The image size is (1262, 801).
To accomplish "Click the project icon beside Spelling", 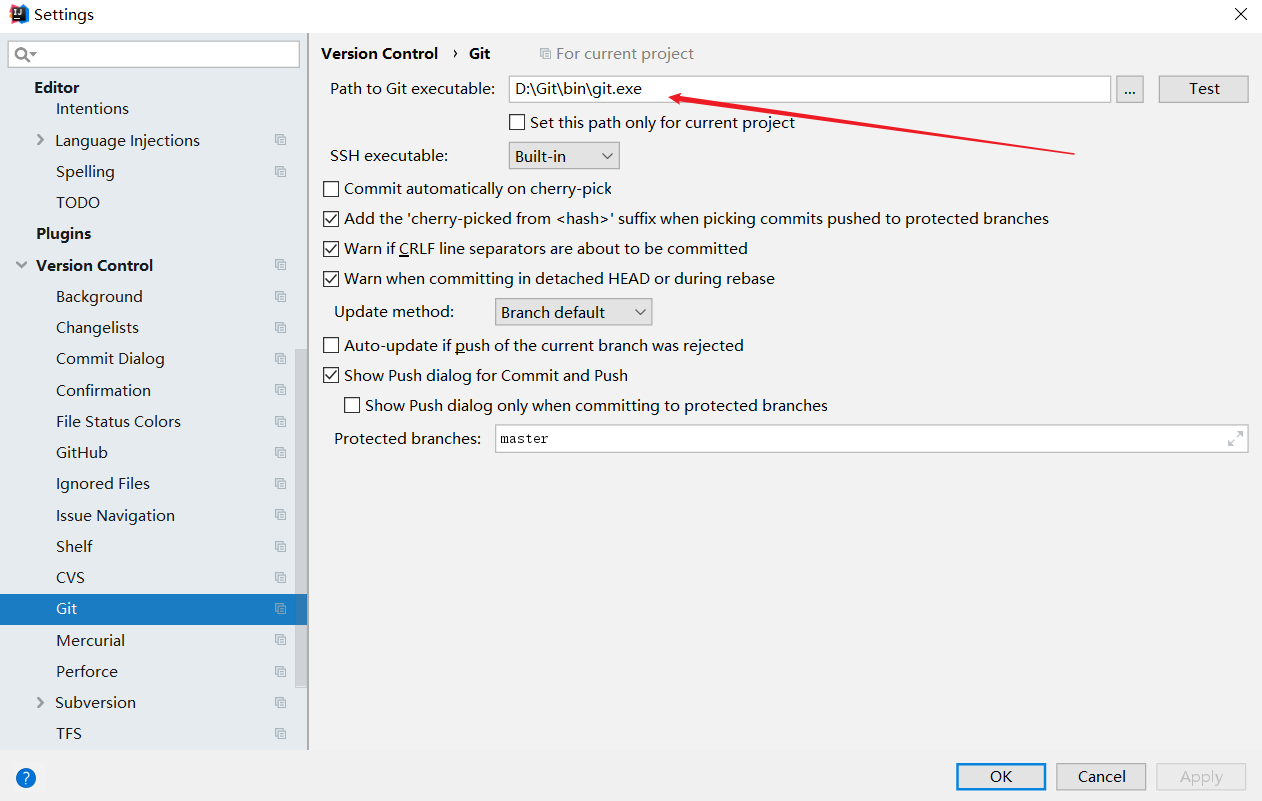I will point(280,171).
